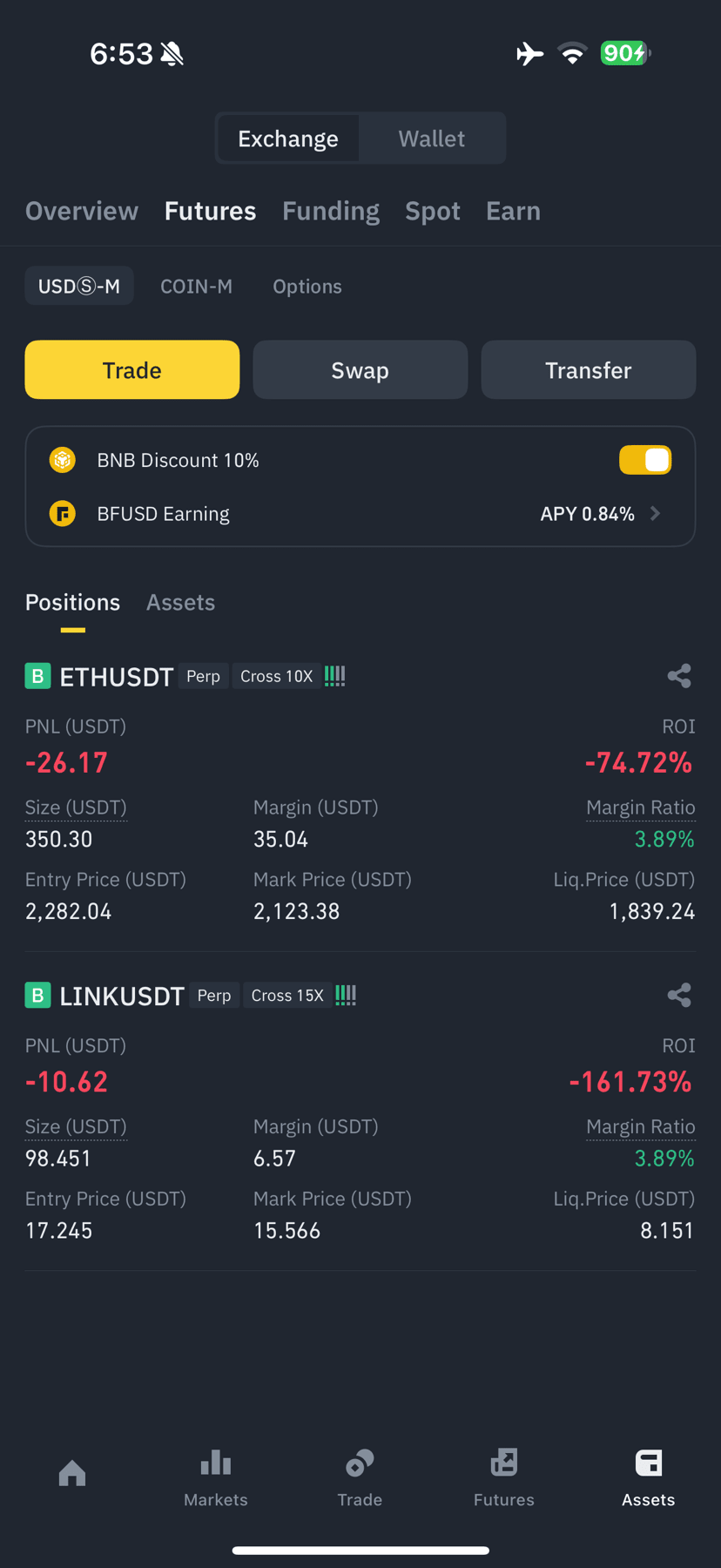Open the Cross 10X leverage selector
The width and height of the screenshot is (721, 1568).
click(x=276, y=677)
